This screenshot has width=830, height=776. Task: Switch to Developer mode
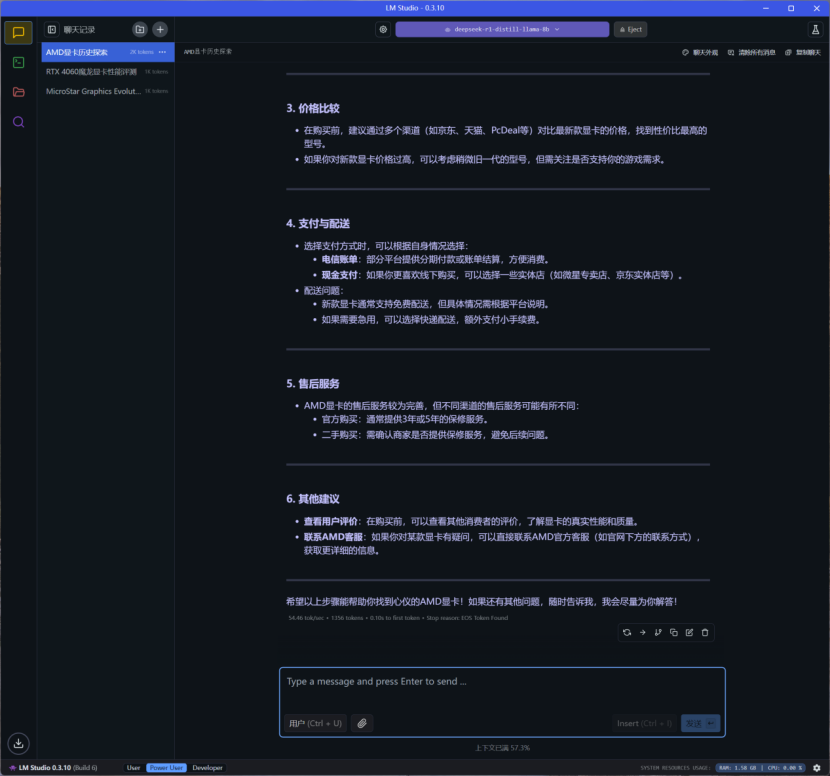point(208,768)
